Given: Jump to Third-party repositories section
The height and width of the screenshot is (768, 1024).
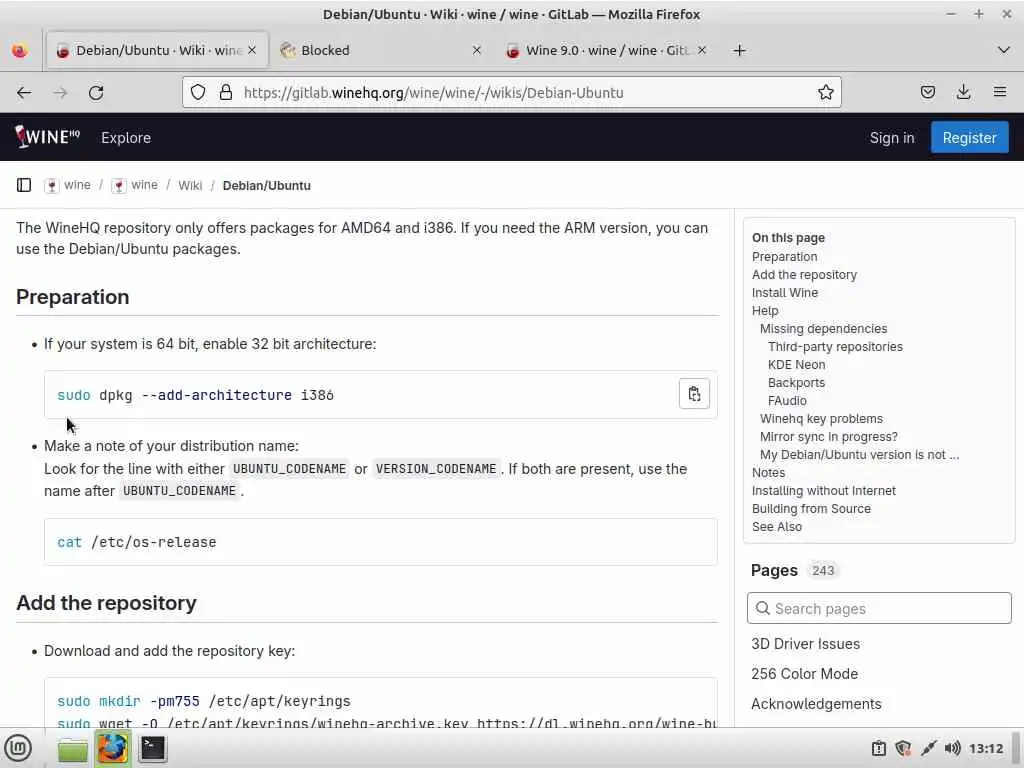Looking at the screenshot, I should tap(835, 347).
